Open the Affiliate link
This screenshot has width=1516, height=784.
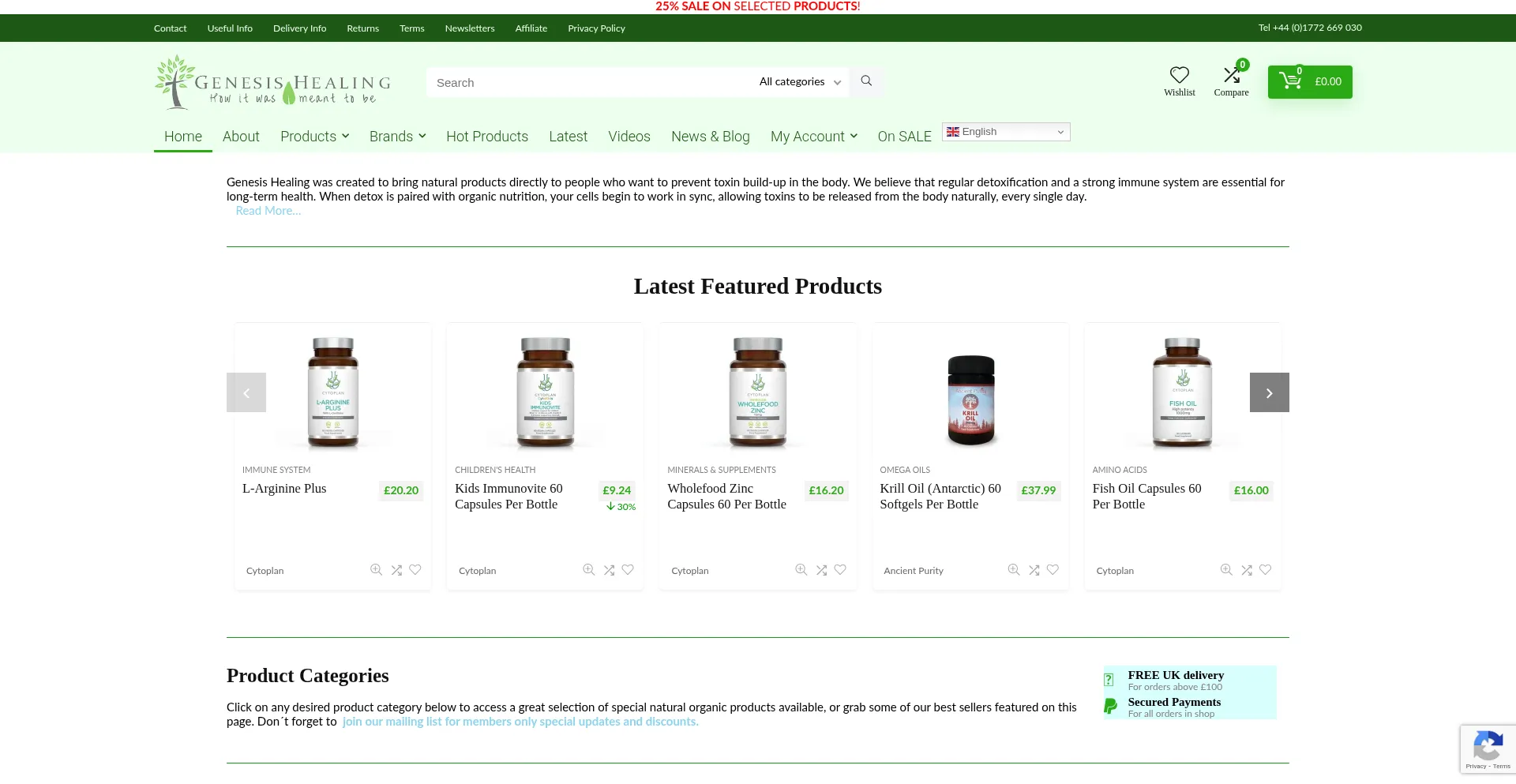point(531,28)
